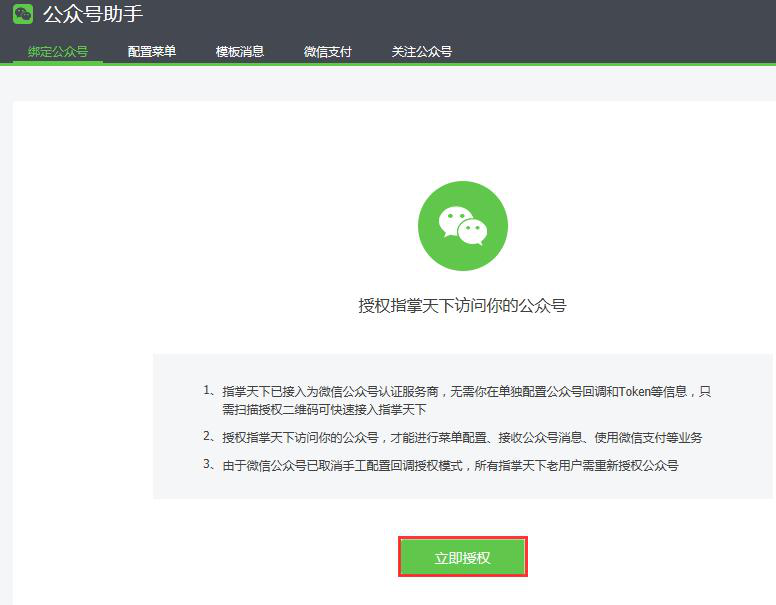Viewport: 776px width, 605px height.
Task: Click the list number 2、 marker
Action: click(x=208, y=438)
